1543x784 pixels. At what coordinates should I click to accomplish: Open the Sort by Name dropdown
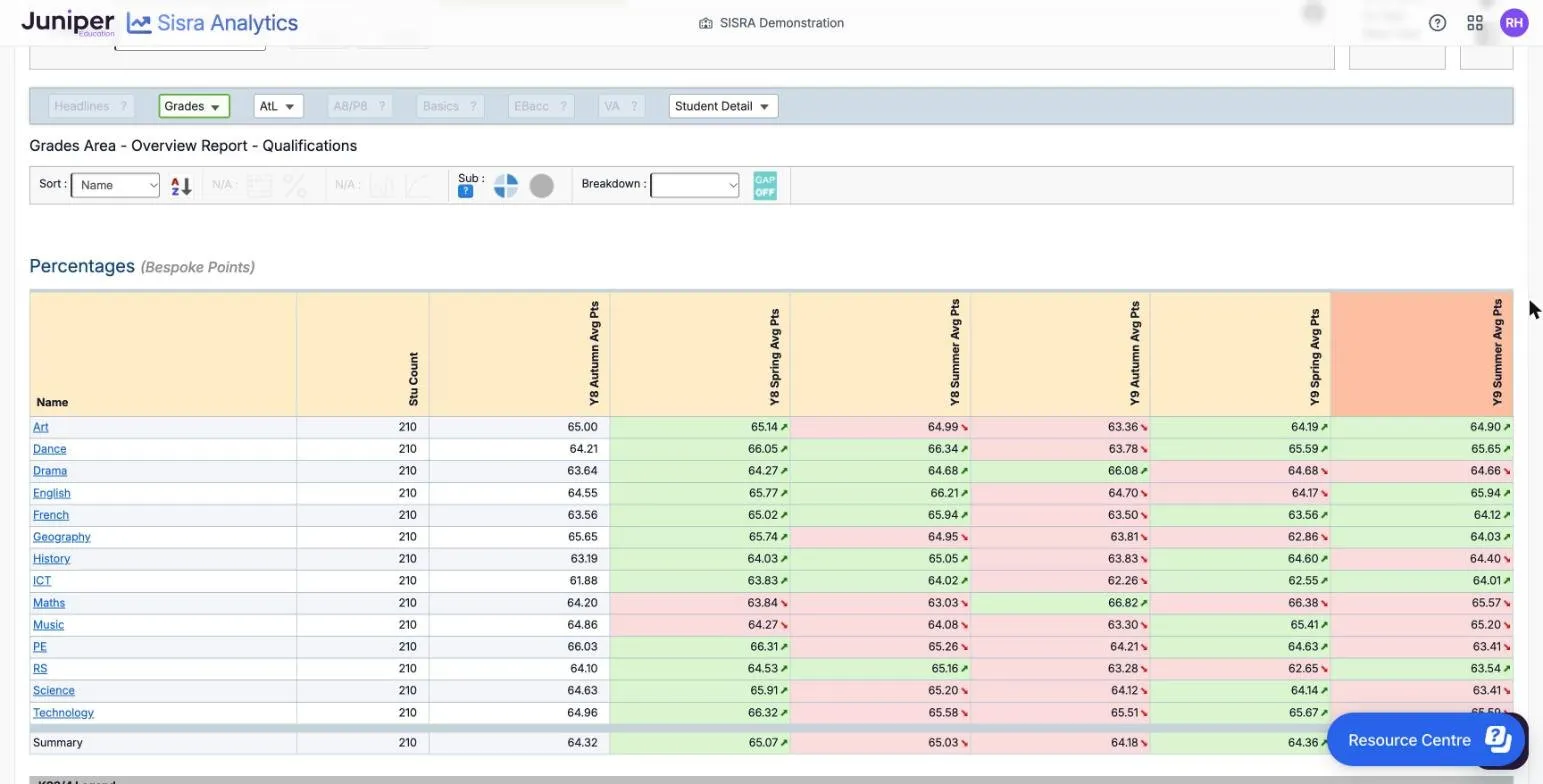[115, 185]
